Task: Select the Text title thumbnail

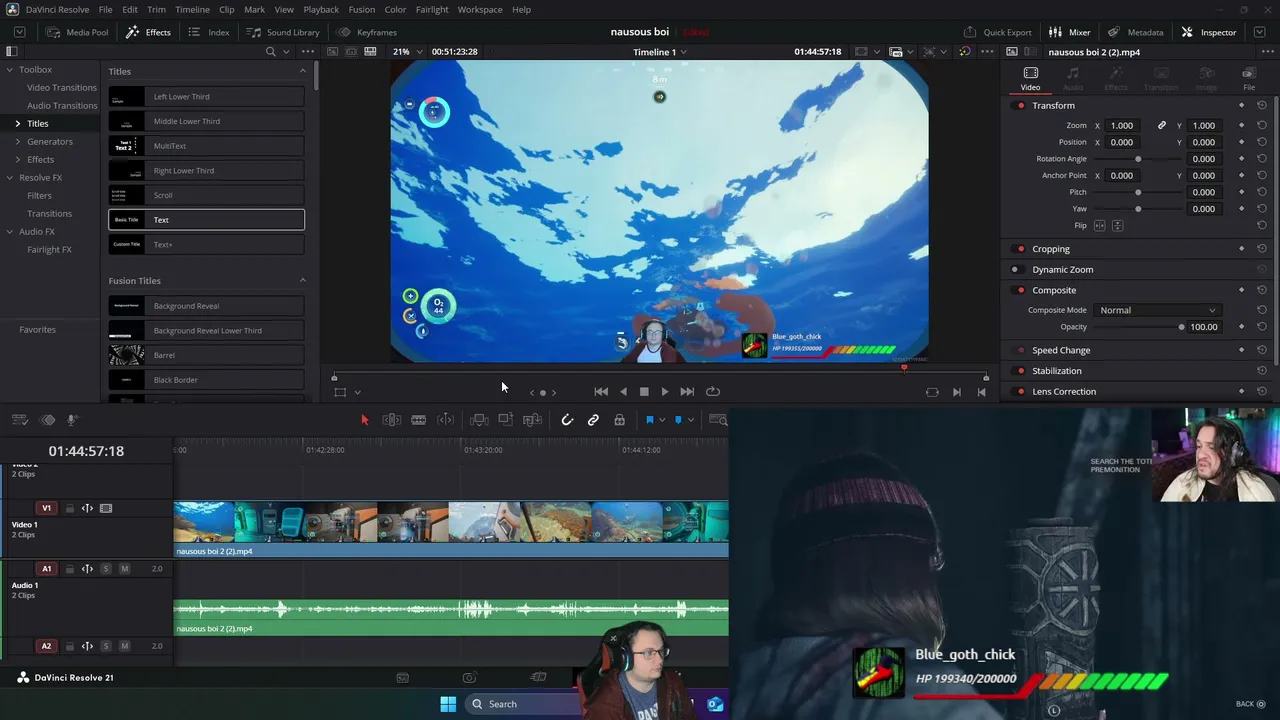Action: click(x=127, y=220)
